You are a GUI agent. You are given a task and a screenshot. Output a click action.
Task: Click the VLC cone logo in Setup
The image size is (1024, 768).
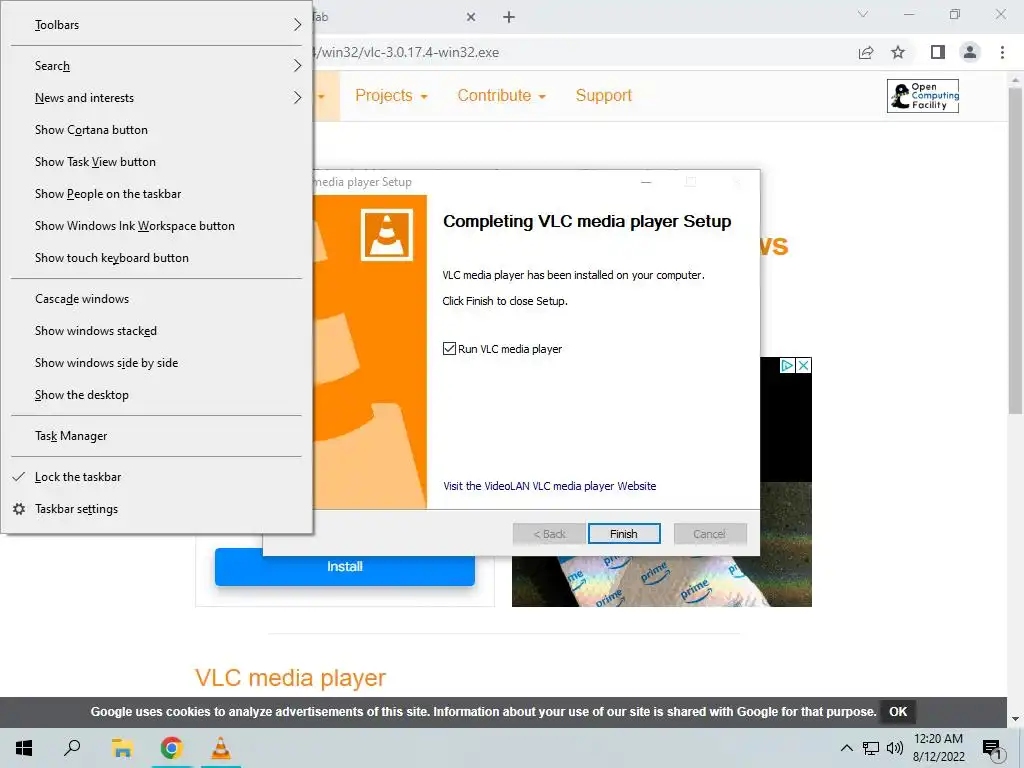[387, 234]
